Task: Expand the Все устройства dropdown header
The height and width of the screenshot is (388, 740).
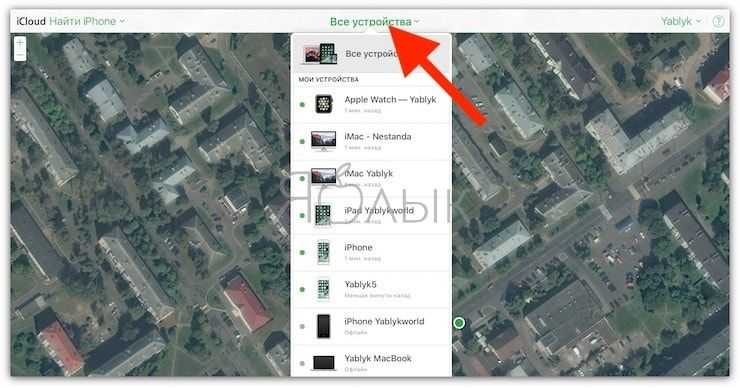Action: [x=374, y=22]
